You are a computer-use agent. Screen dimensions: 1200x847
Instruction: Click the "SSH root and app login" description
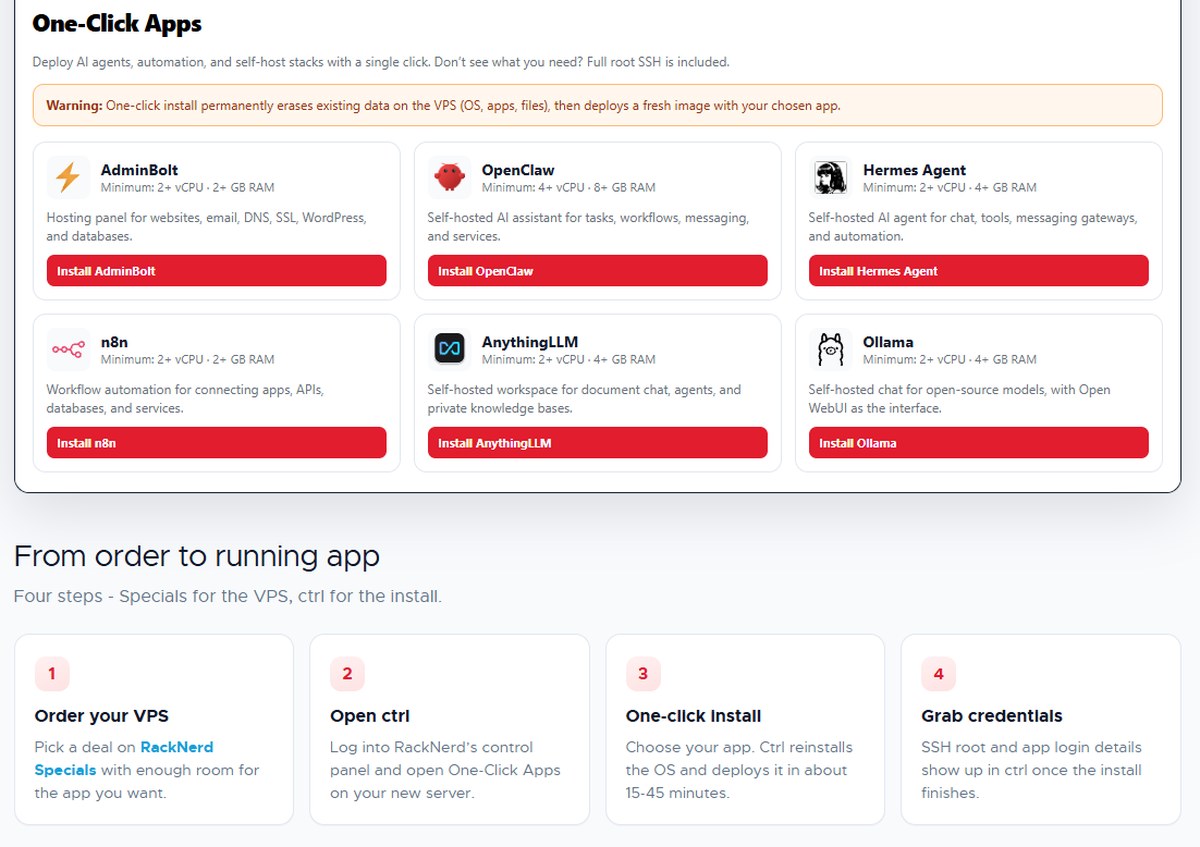coord(1031,770)
